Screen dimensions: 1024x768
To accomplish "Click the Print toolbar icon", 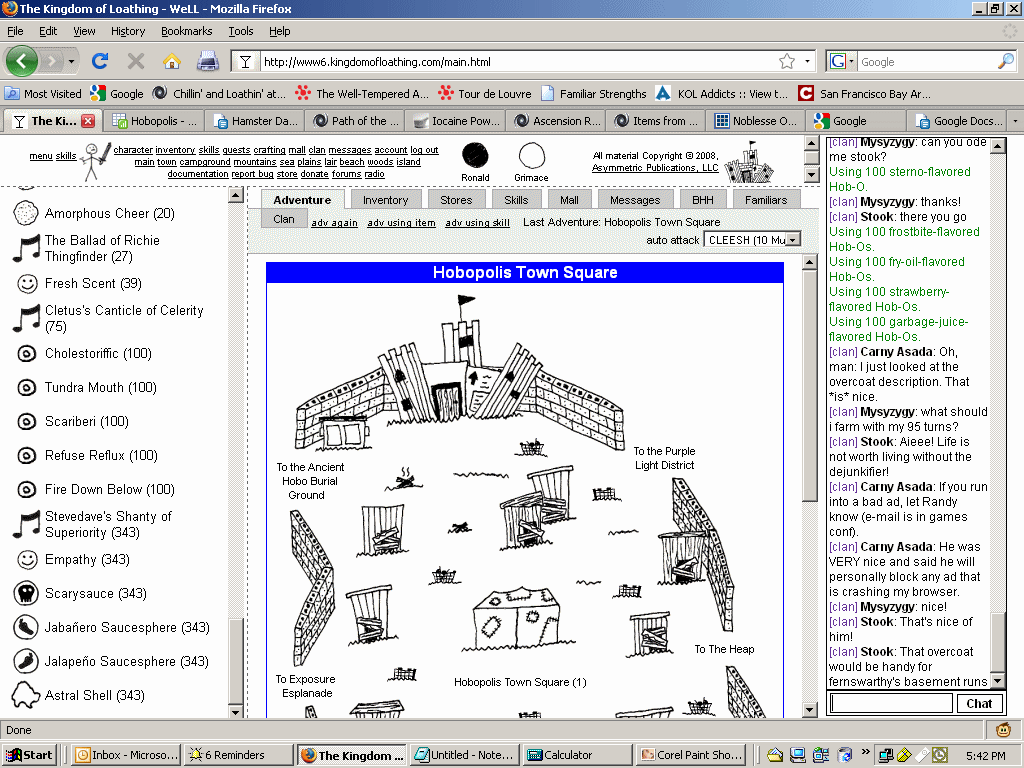I will tap(207, 61).
